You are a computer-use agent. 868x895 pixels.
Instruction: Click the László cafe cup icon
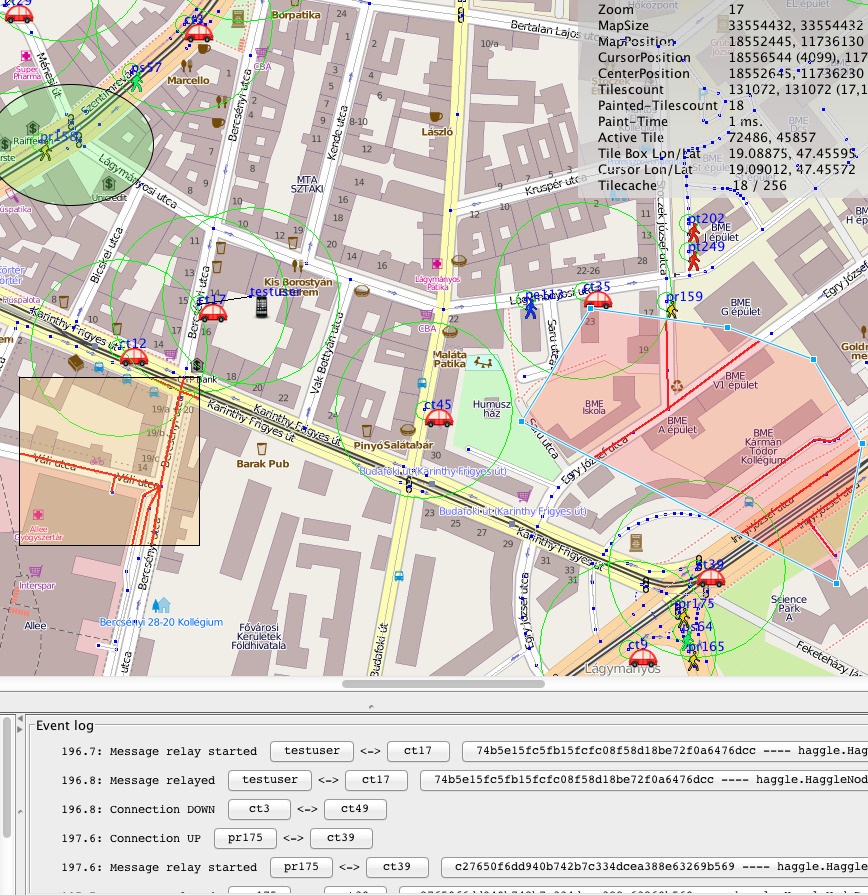[x=436, y=116]
